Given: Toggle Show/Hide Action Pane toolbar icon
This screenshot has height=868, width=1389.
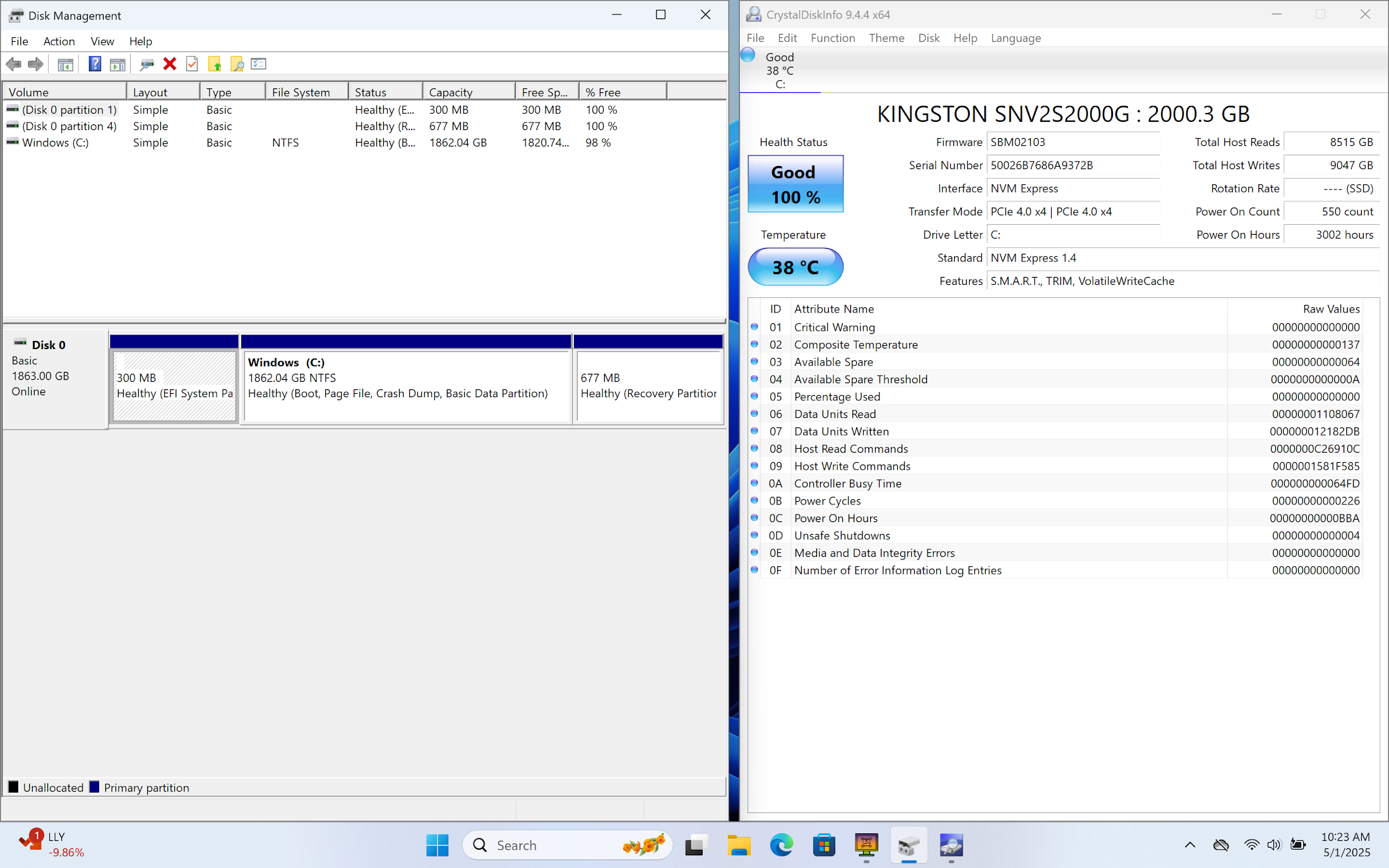Looking at the screenshot, I should 117,64.
